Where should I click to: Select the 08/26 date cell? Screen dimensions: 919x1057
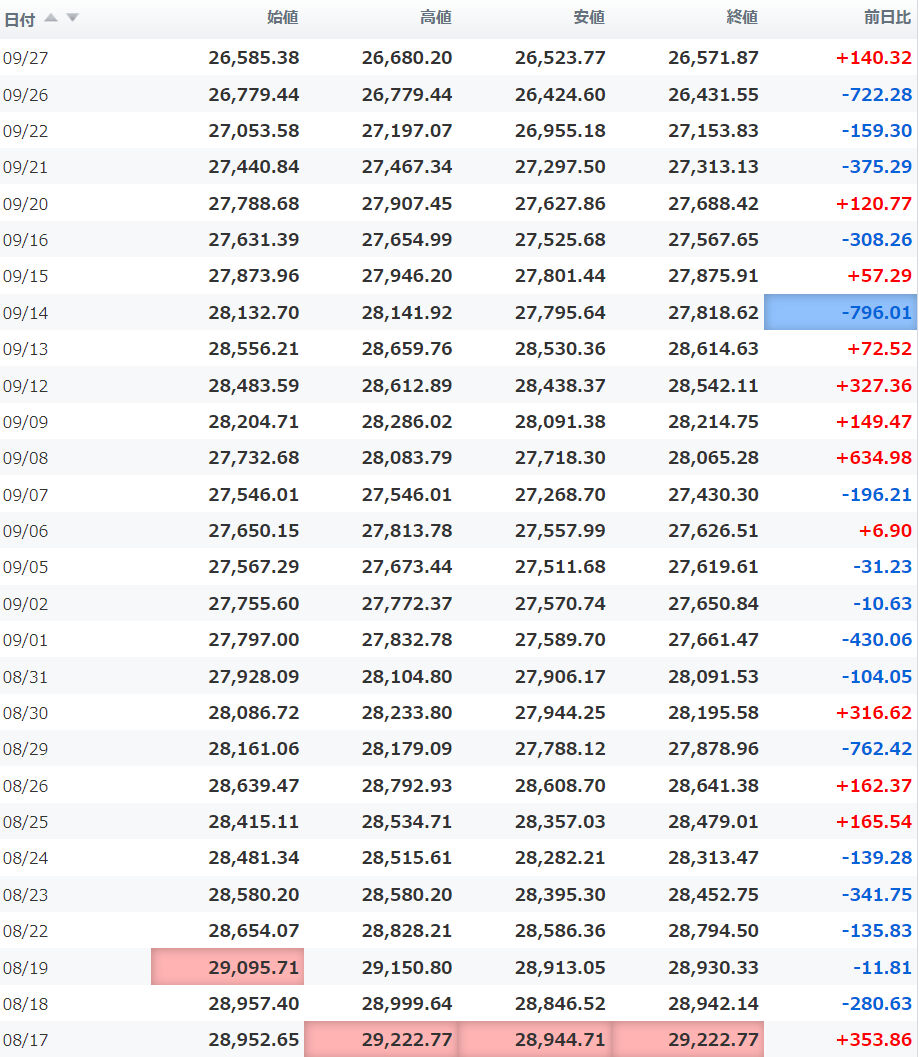pyautogui.click(x=26, y=786)
